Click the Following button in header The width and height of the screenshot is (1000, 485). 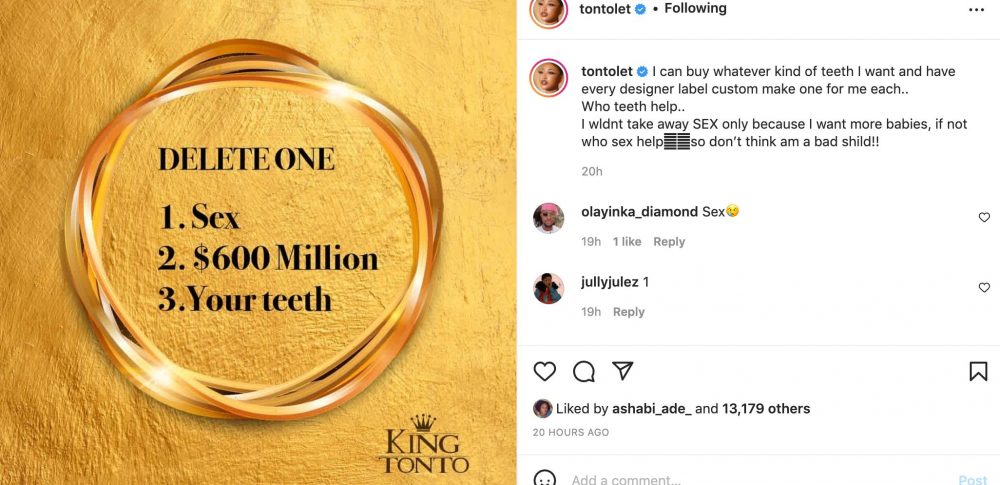point(696,9)
